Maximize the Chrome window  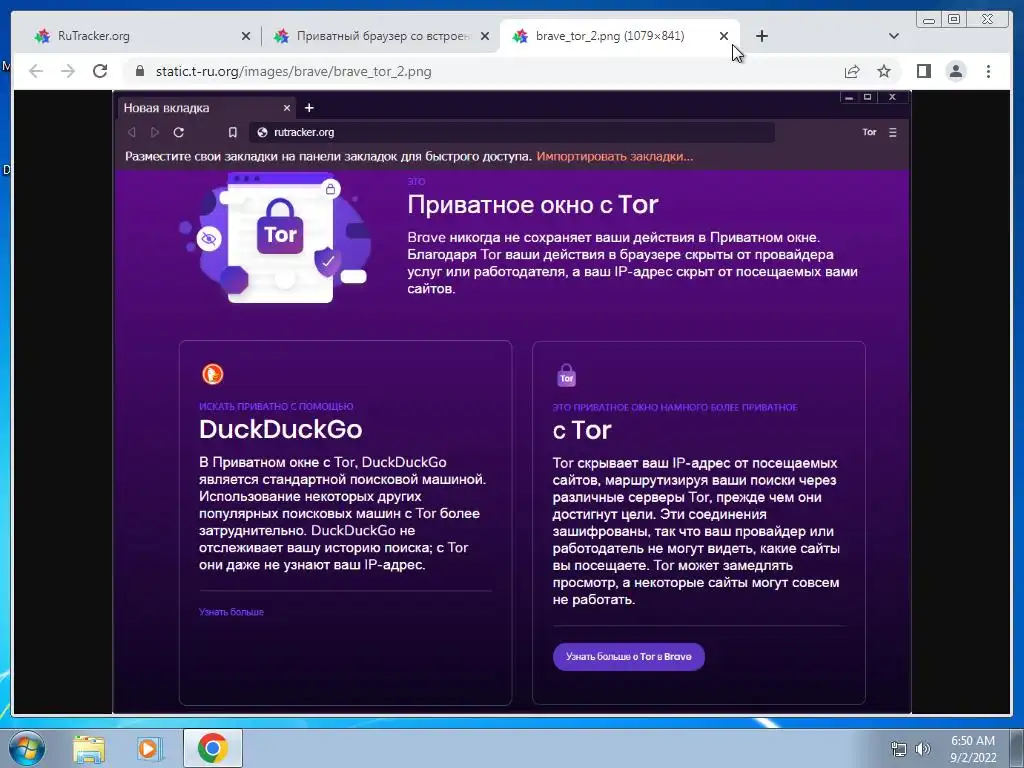(x=954, y=20)
